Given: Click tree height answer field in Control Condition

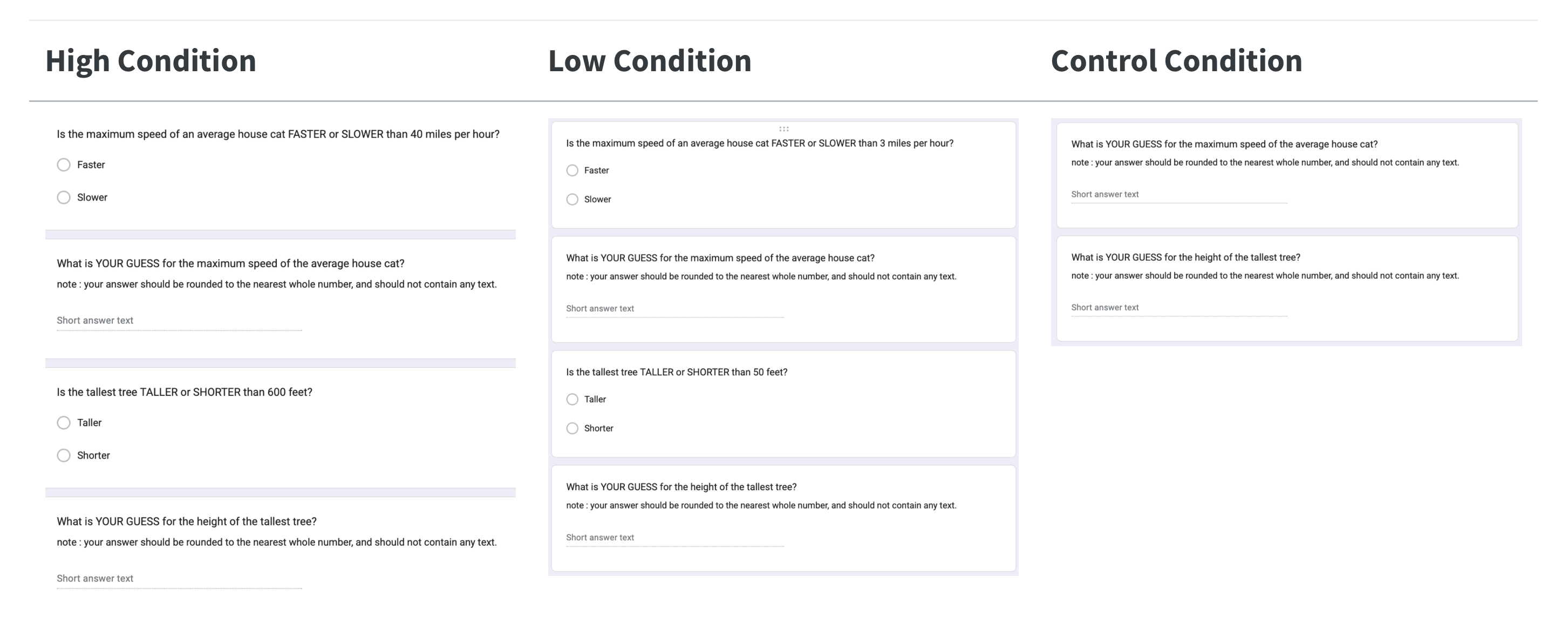Looking at the screenshot, I should (1178, 308).
